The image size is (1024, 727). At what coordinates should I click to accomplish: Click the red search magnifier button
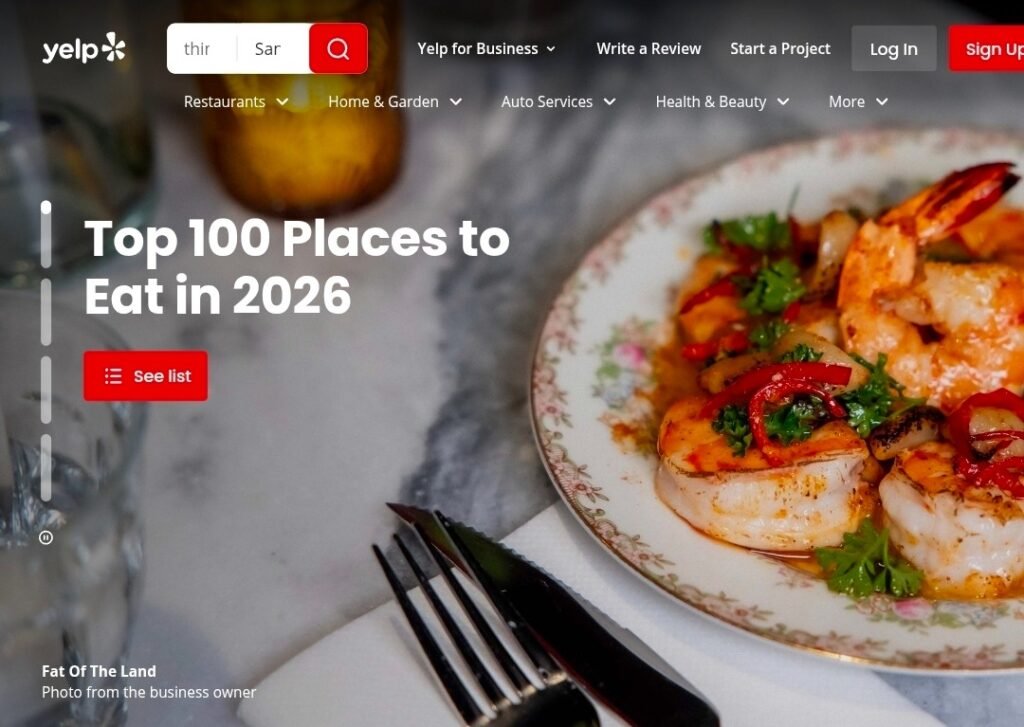tap(338, 48)
